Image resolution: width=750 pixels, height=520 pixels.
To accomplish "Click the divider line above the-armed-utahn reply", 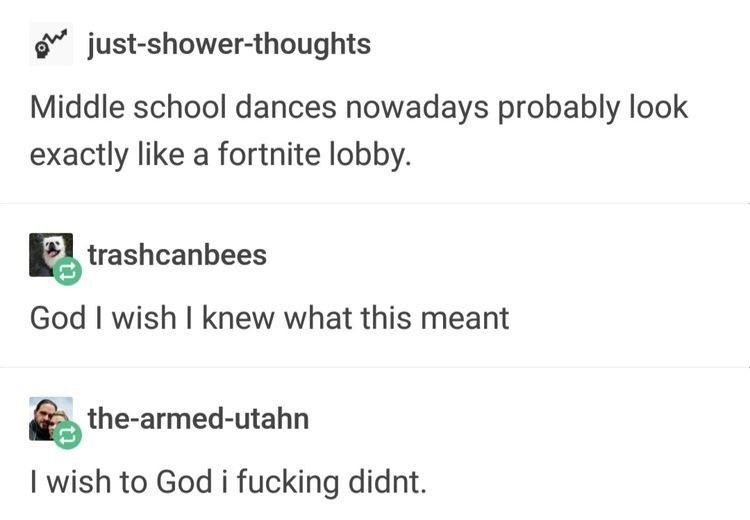I will pyautogui.click(x=375, y=367).
